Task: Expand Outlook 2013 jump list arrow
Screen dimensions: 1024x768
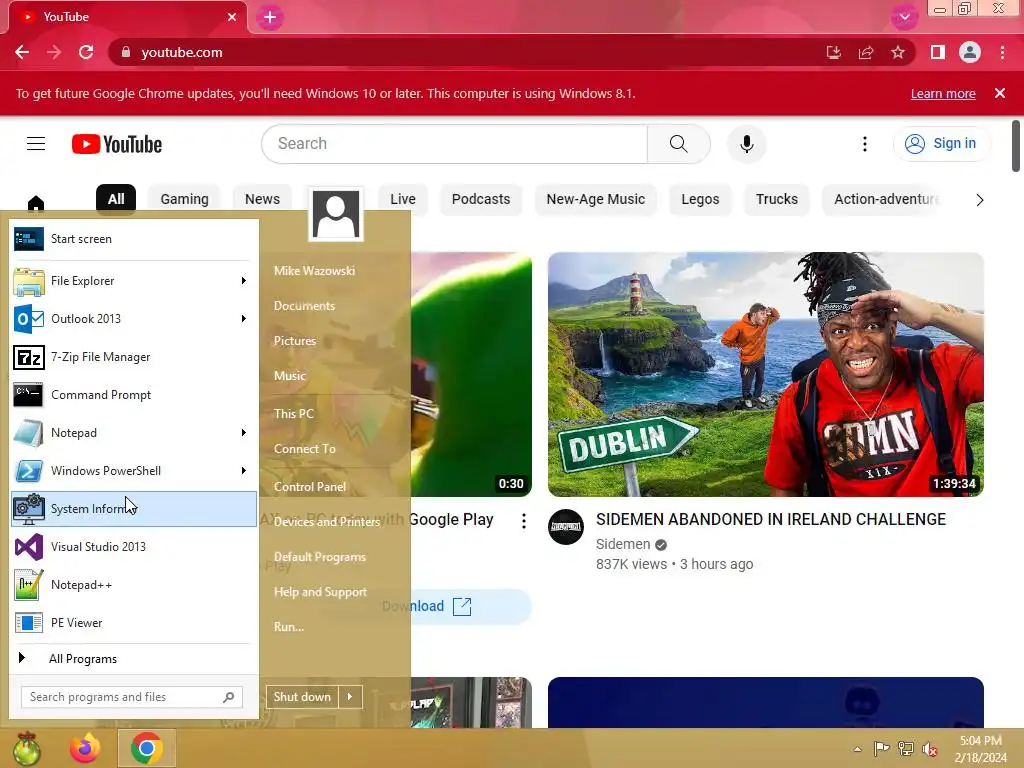Action: pyautogui.click(x=244, y=319)
